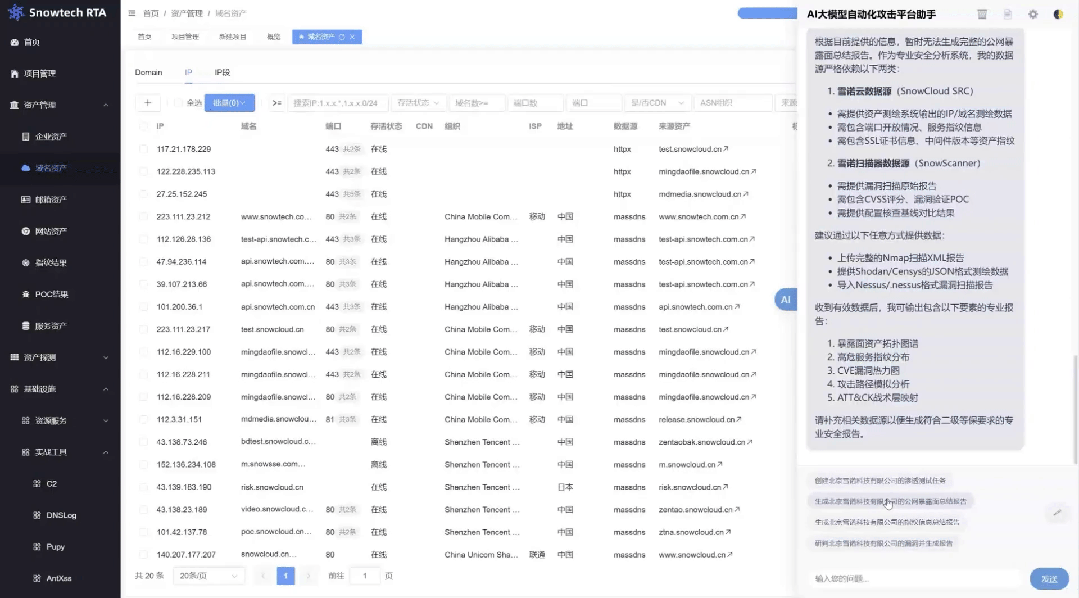This screenshot has width=1079, height=598.
Task: Click the plus add button
Action: [147, 103]
